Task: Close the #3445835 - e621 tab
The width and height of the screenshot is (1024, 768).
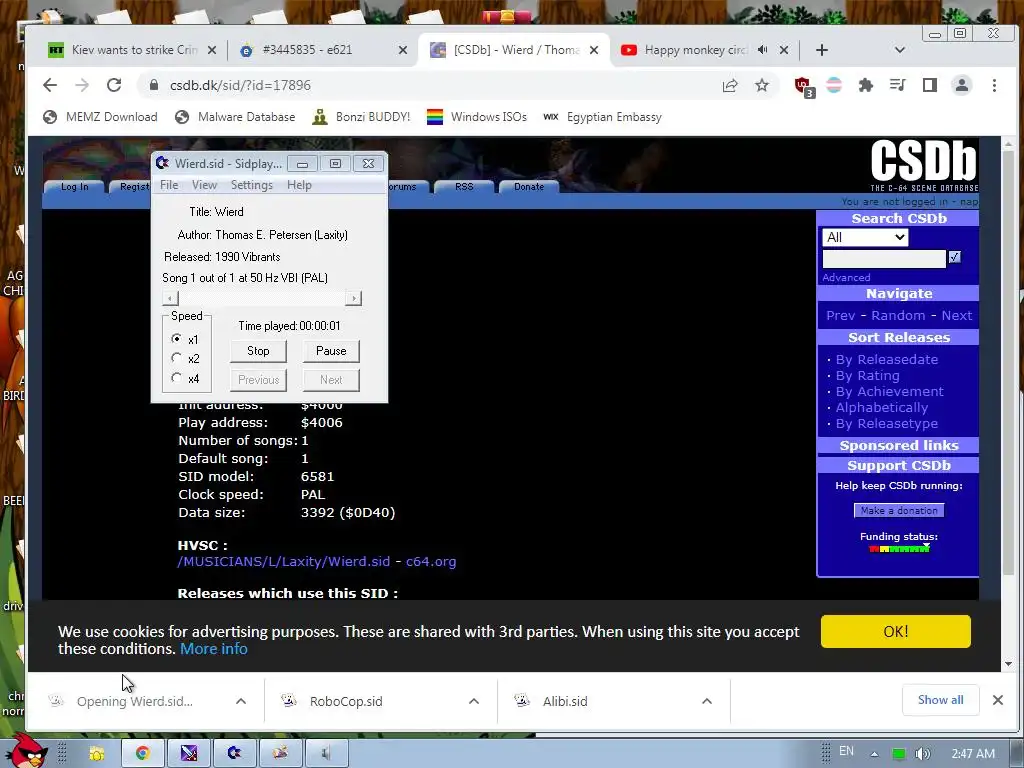Action: coord(403,50)
